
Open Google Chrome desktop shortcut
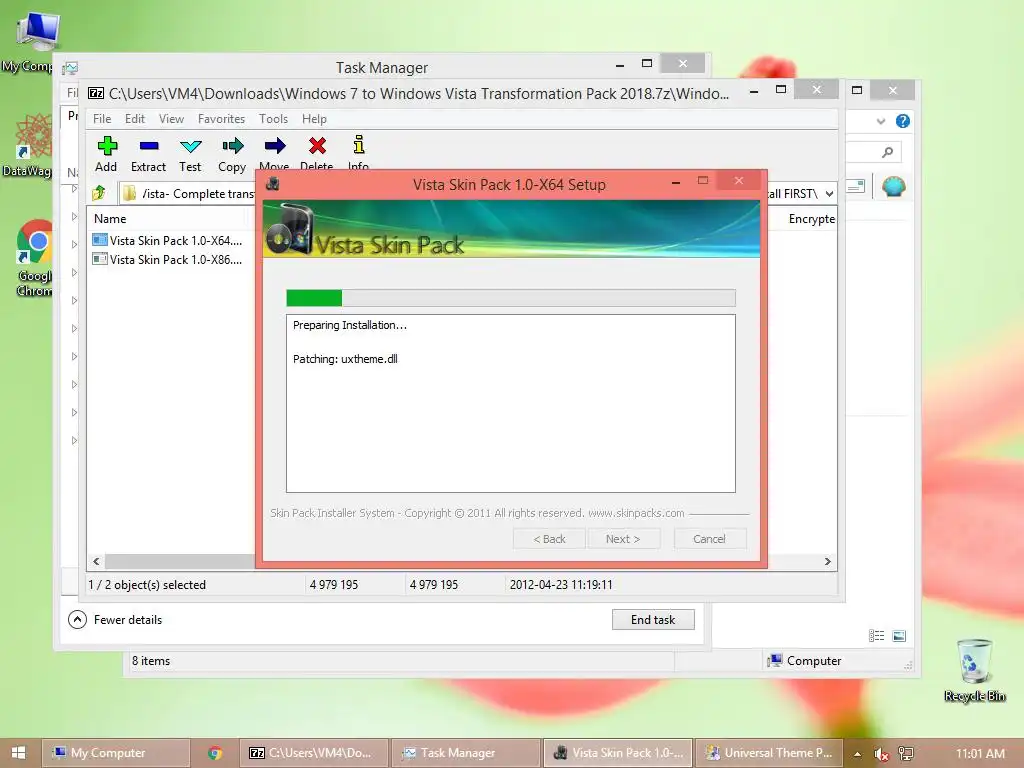click(x=35, y=242)
